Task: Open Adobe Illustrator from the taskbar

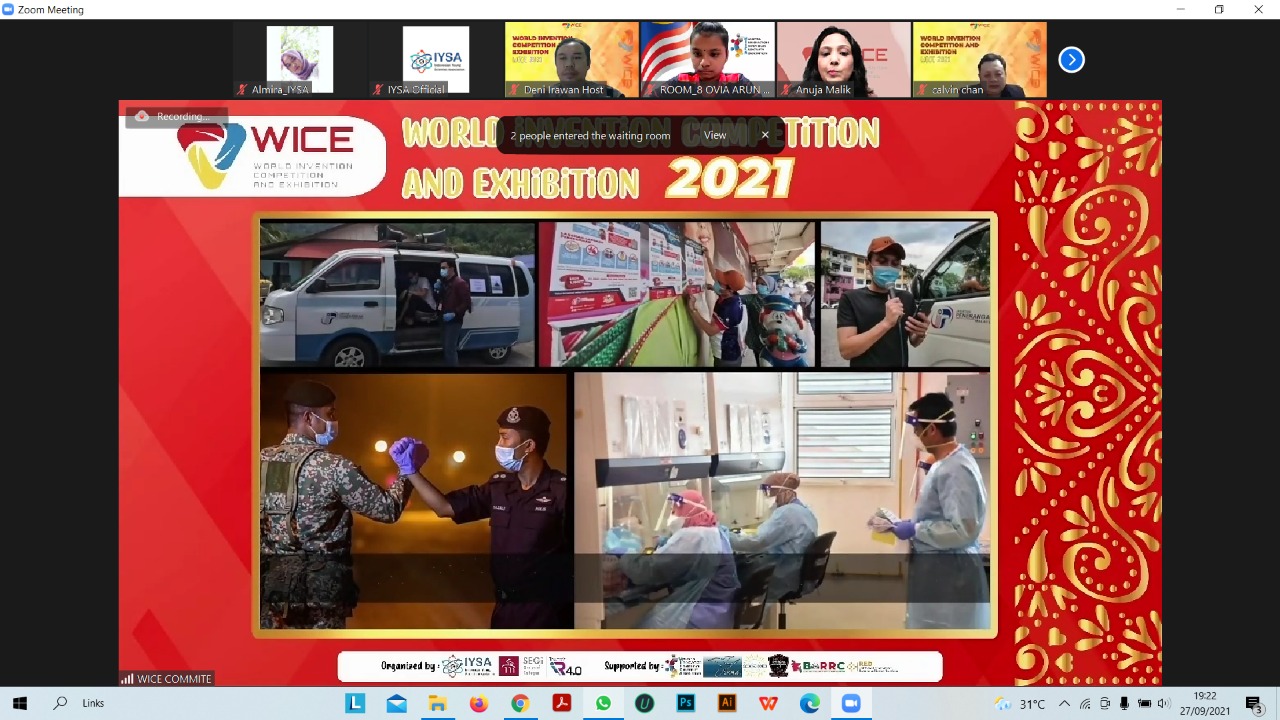Action: [727, 703]
